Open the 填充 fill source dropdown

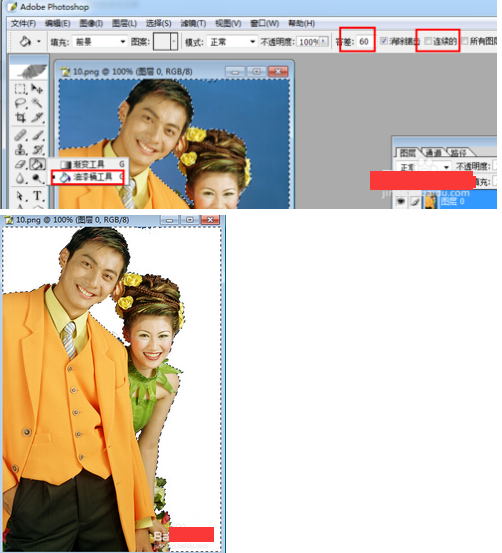(100, 42)
